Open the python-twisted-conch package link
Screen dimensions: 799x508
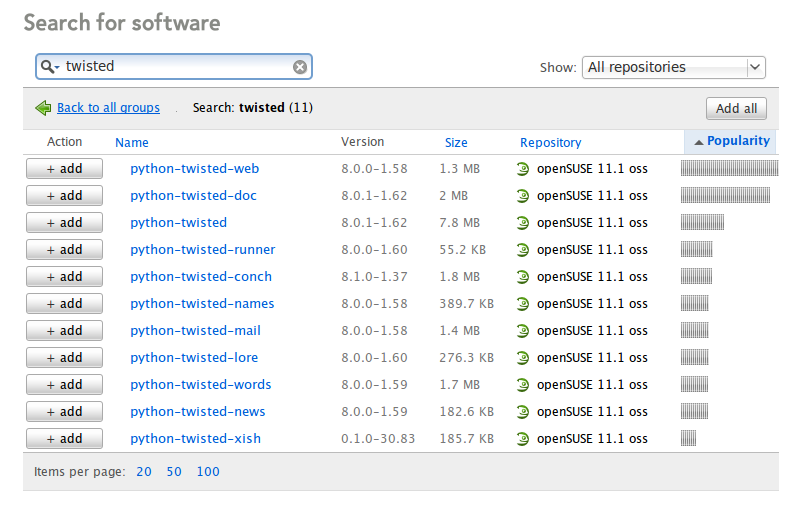201,277
